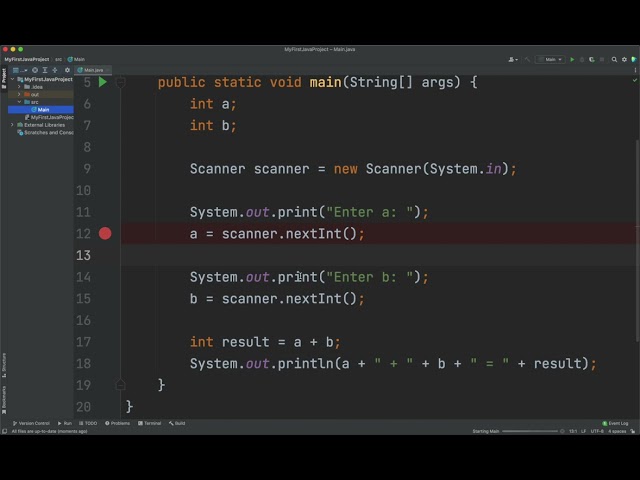Collapse all in the Project panel
Viewport: 640px width, 480px height.
pos(55,70)
